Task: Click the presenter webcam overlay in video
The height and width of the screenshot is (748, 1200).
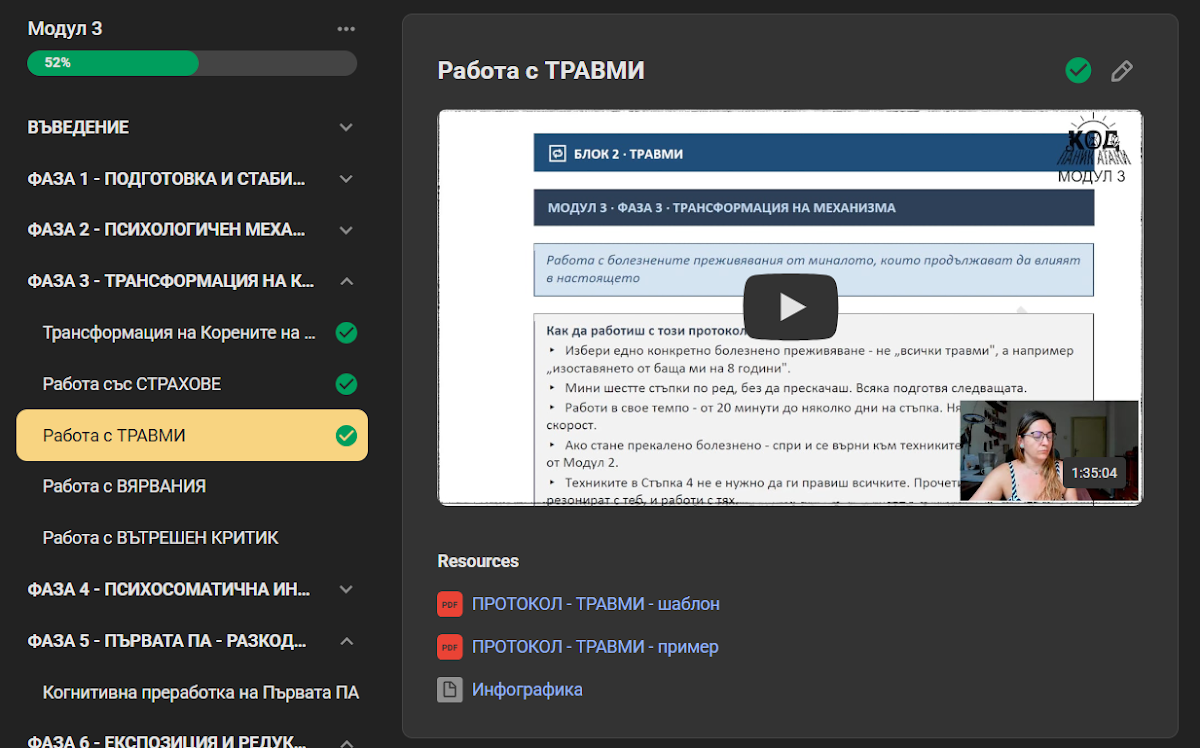Action: click(1049, 451)
